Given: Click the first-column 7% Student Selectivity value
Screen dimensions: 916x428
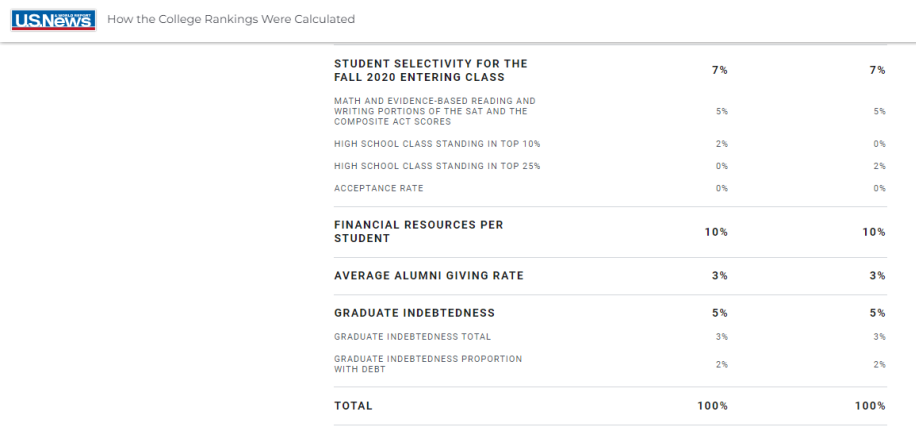Looking at the screenshot, I should [720, 70].
